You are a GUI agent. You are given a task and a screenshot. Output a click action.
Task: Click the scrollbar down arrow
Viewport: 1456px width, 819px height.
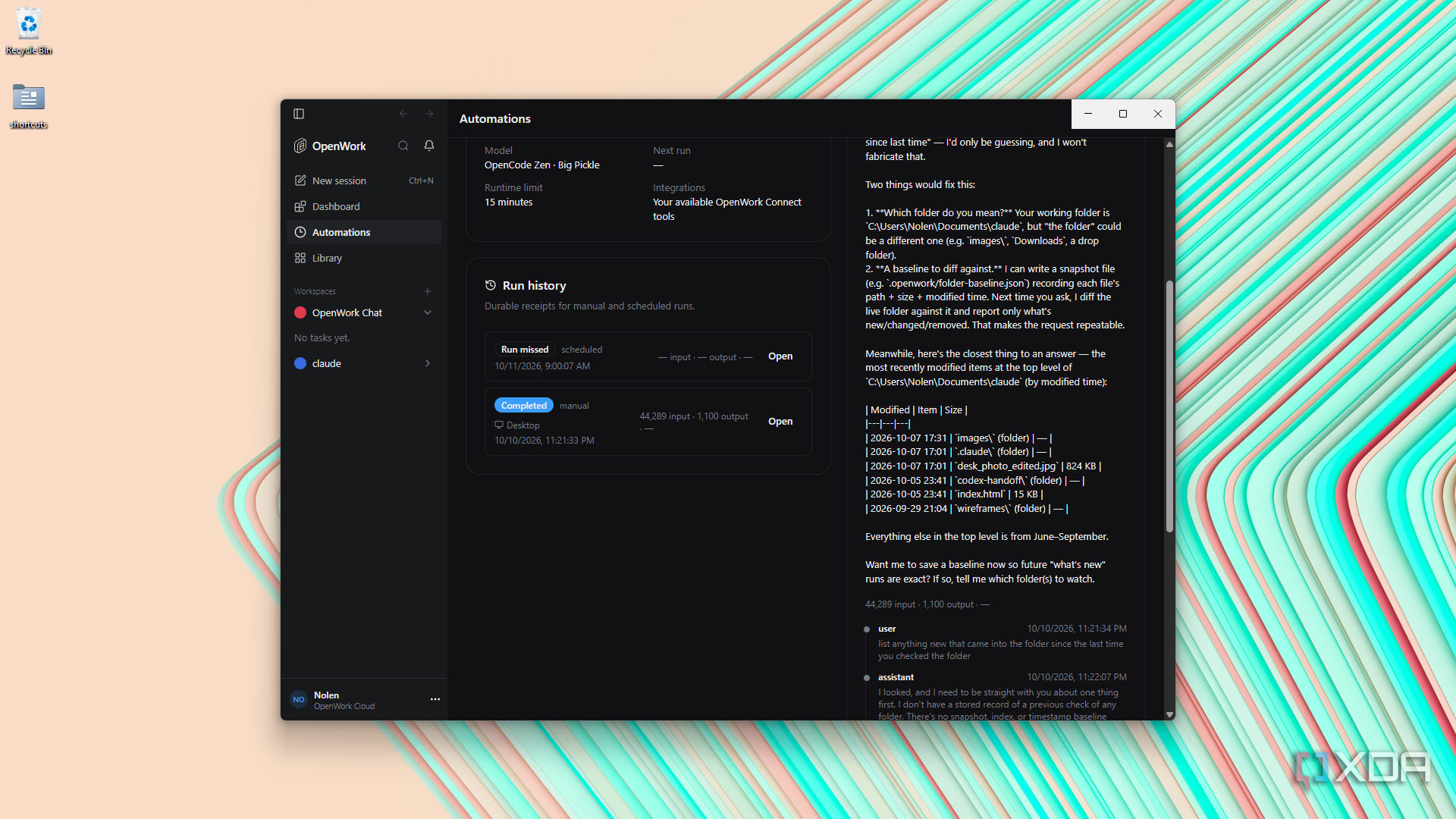pyautogui.click(x=1169, y=714)
